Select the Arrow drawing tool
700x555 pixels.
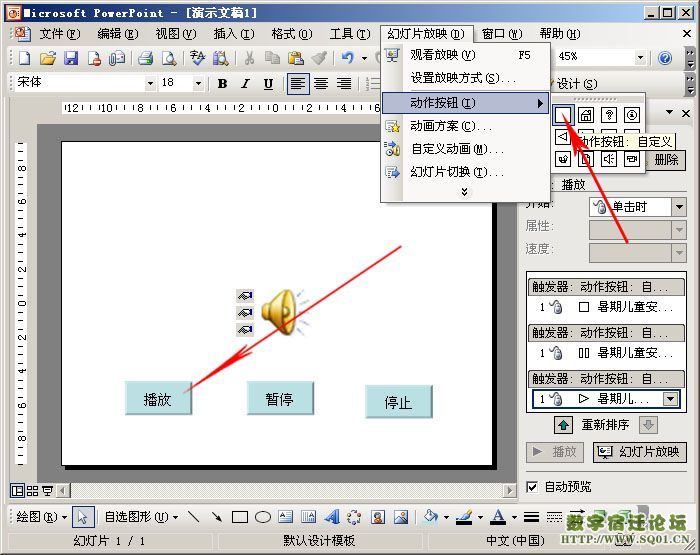point(217,517)
